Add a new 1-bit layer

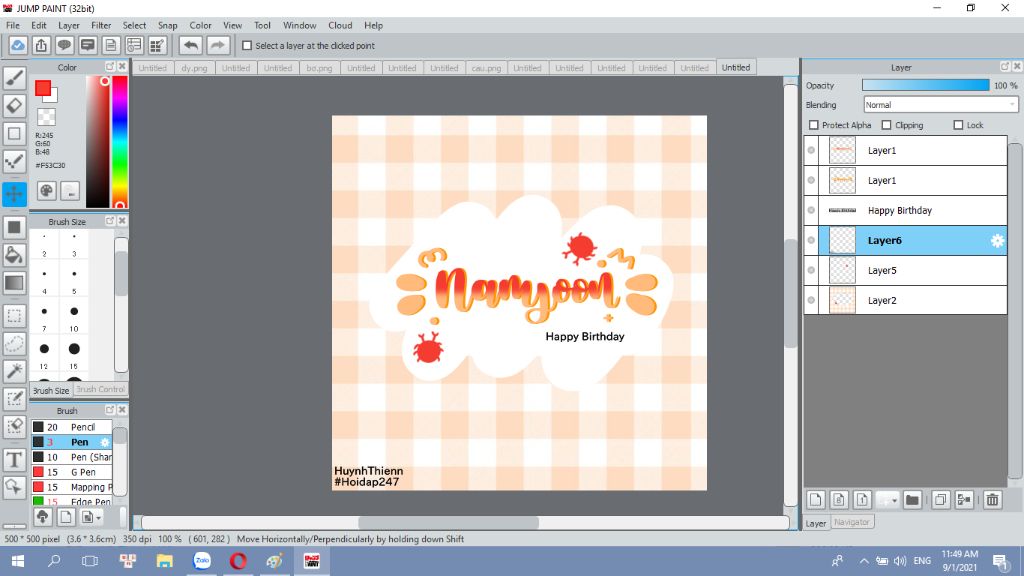[x=862, y=500]
